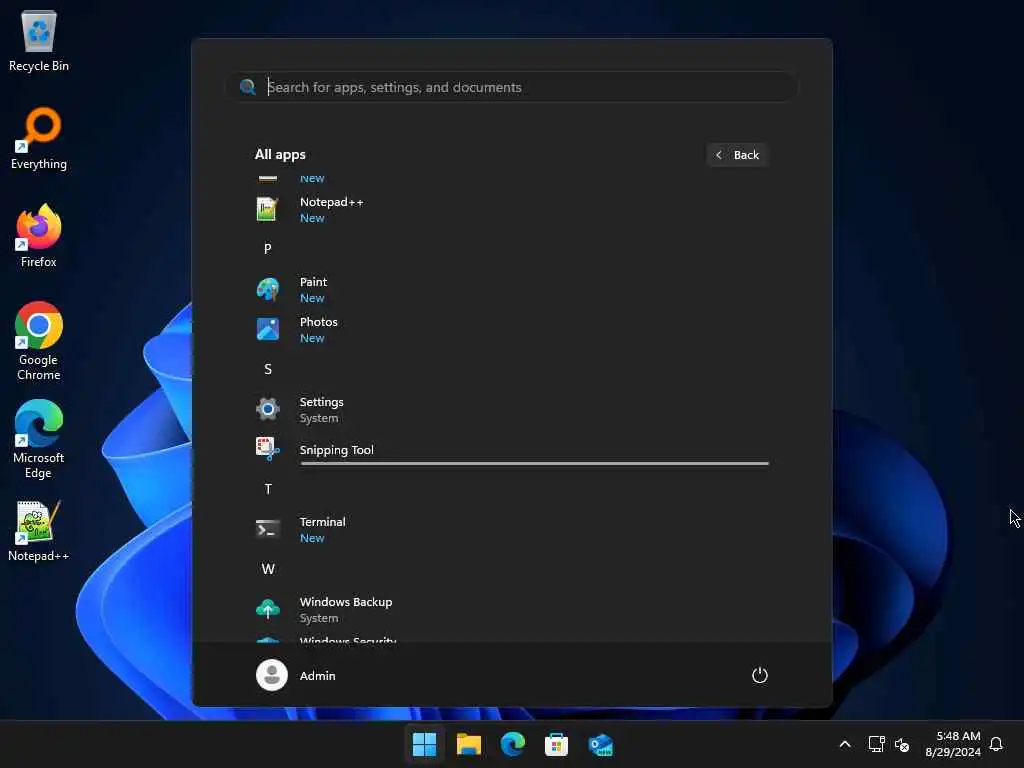Open Notepad++ shortcut on desktop

click(x=39, y=530)
